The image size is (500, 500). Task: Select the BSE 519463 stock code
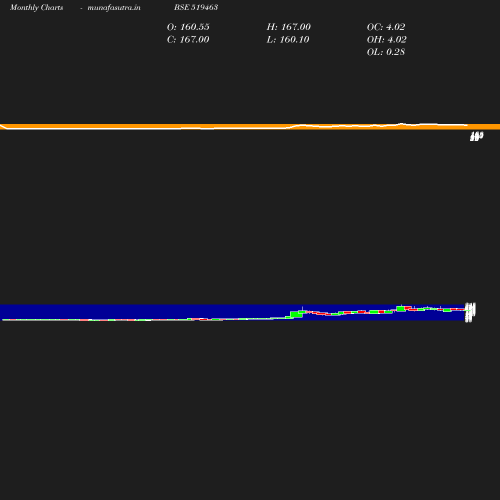(x=196, y=7)
